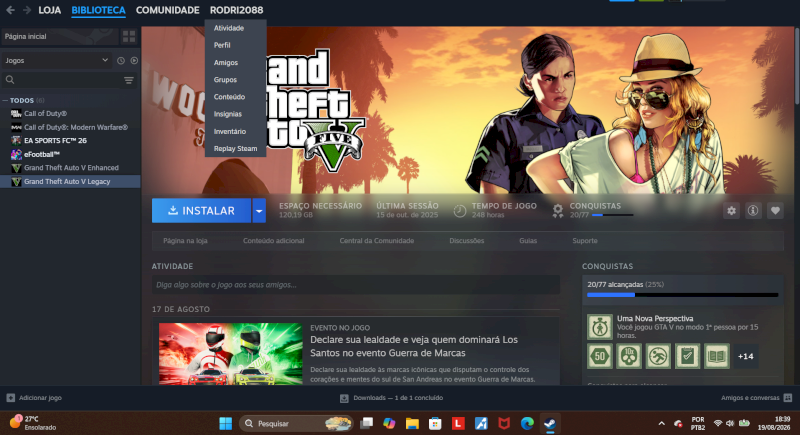Open Uma Nova Perspectiva achievement icon
This screenshot has height=435, width=800.
point(599,327)
